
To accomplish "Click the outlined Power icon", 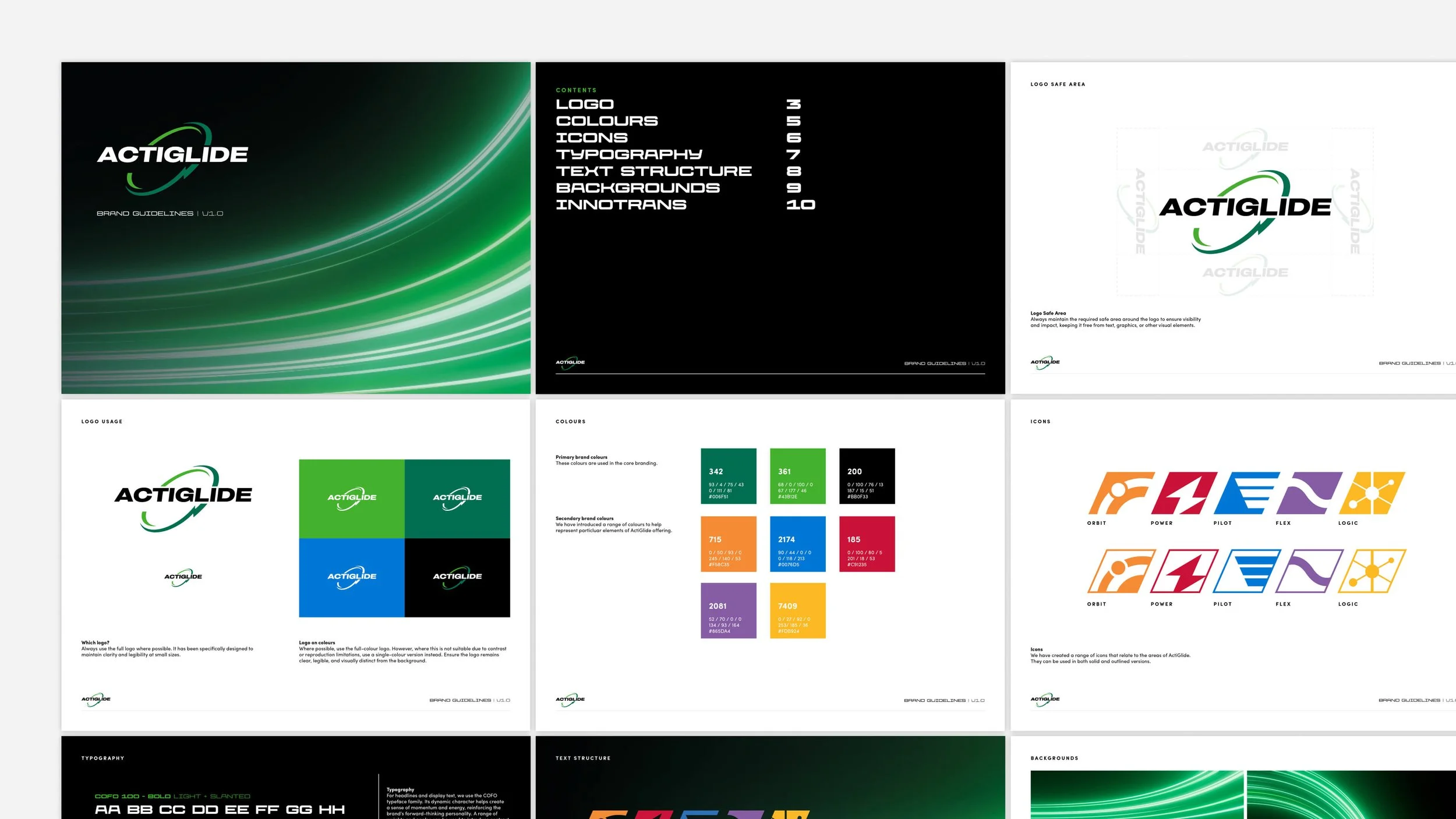I will tap(1185, 571).
